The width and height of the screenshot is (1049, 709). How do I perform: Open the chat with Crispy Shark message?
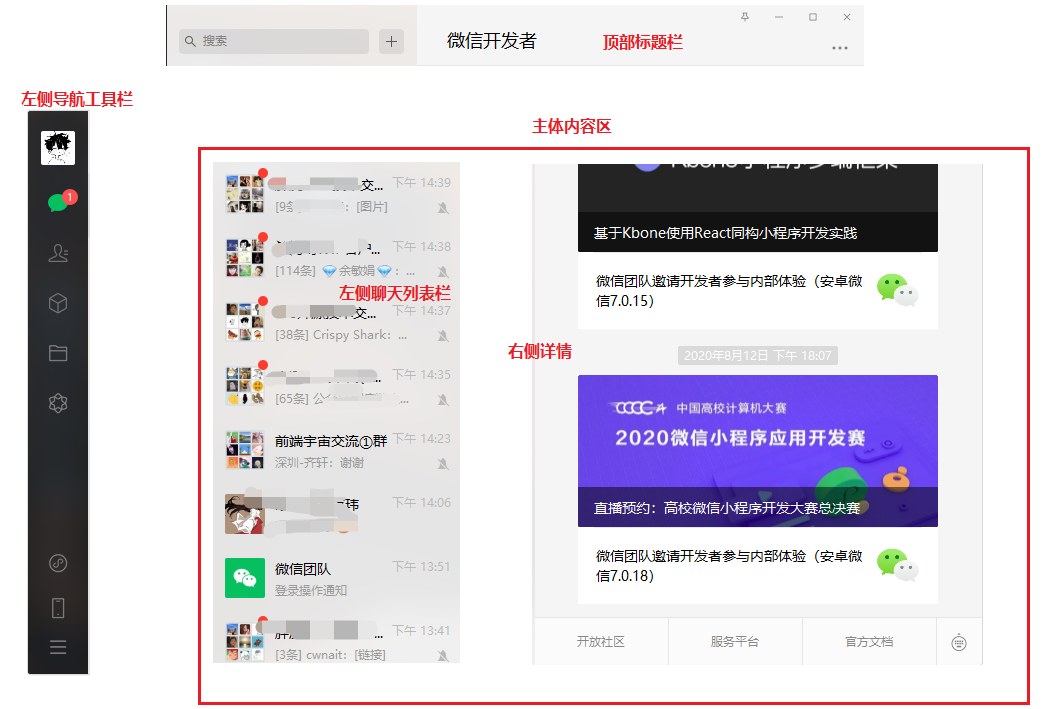[x=337, y=322]
